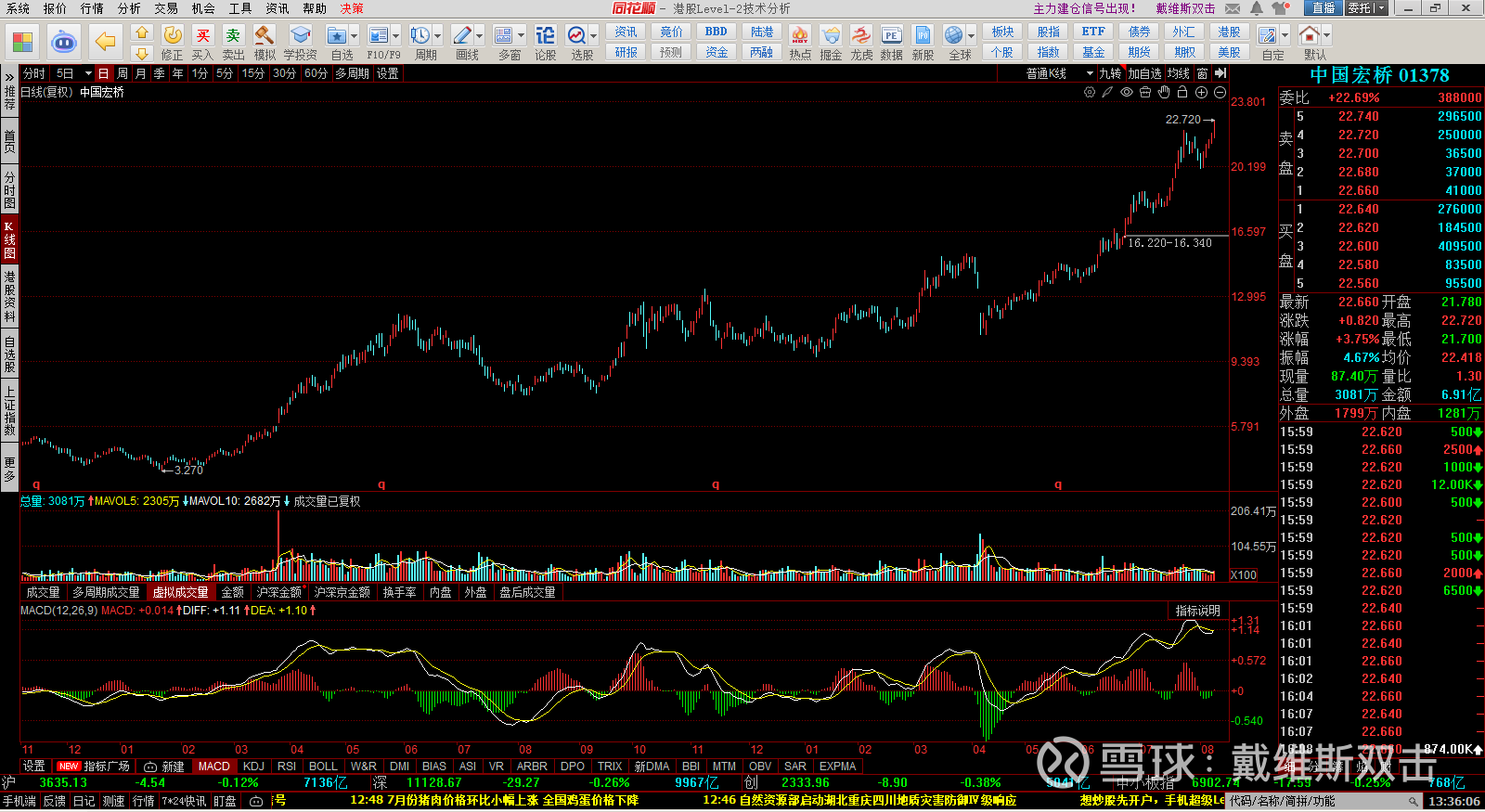Open the 新股 IPO icon
The height and width of the screenshot is (812, 1485).
tap(923, 35)
